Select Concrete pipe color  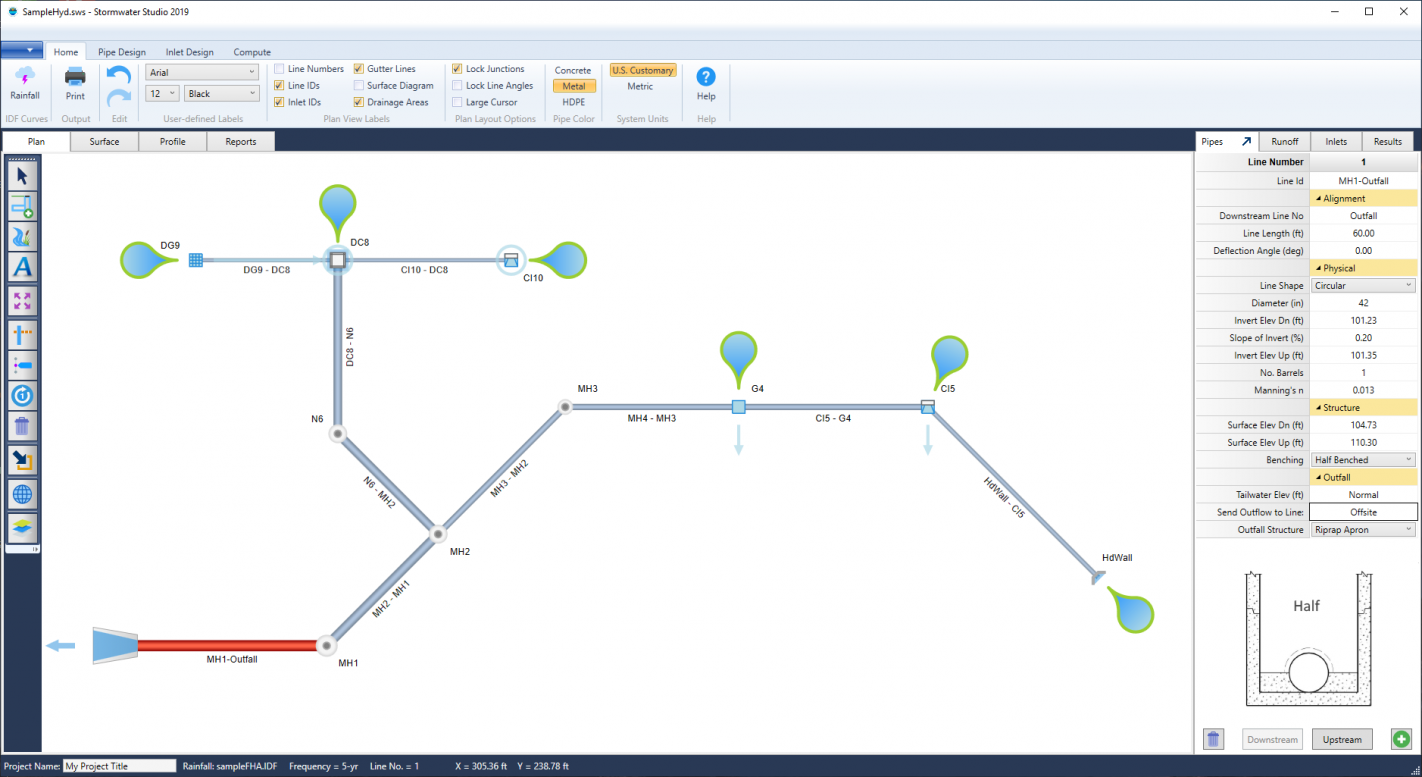pos(573,70)
